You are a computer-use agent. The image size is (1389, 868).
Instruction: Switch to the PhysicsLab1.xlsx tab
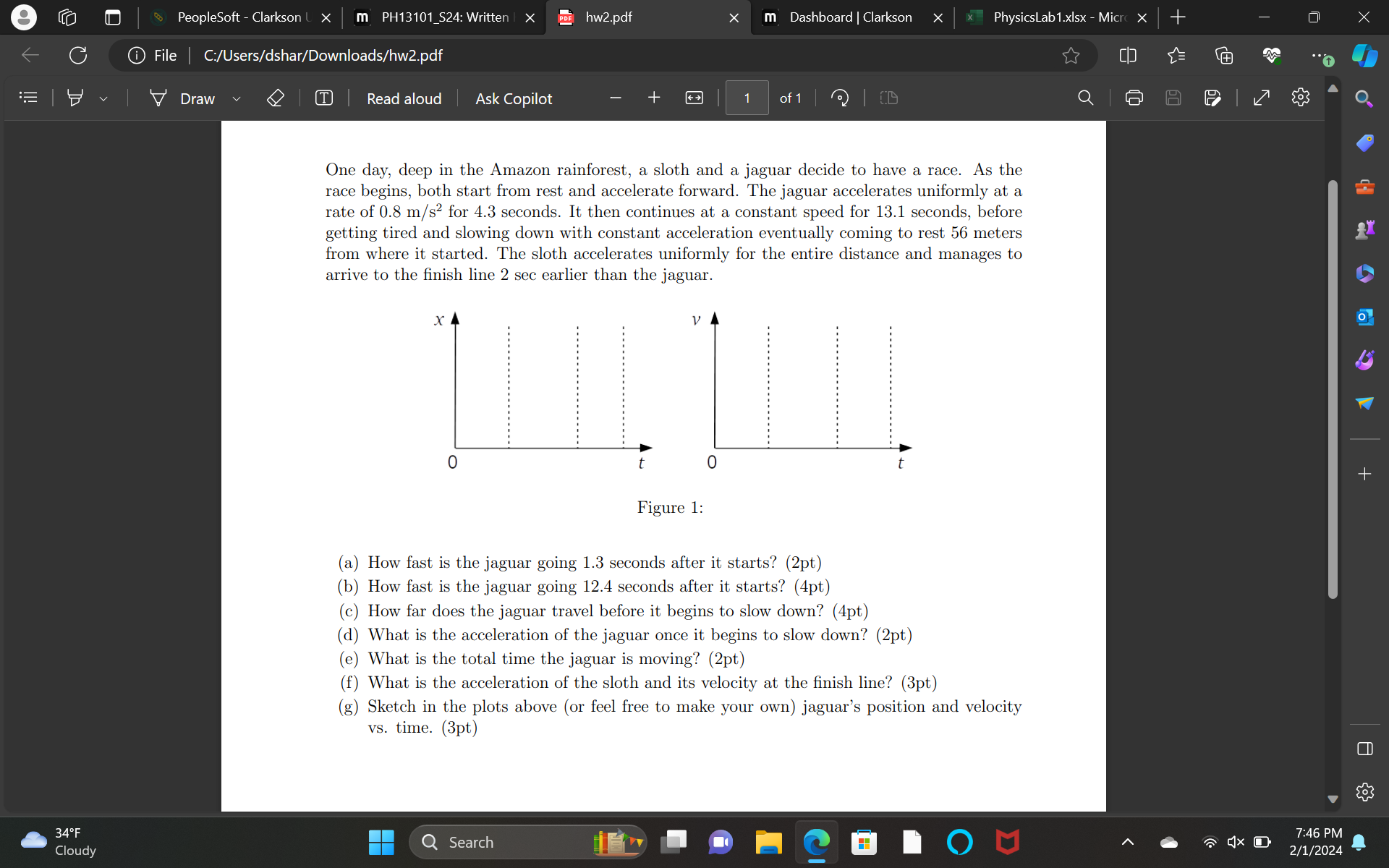(x=1053, y=17)
